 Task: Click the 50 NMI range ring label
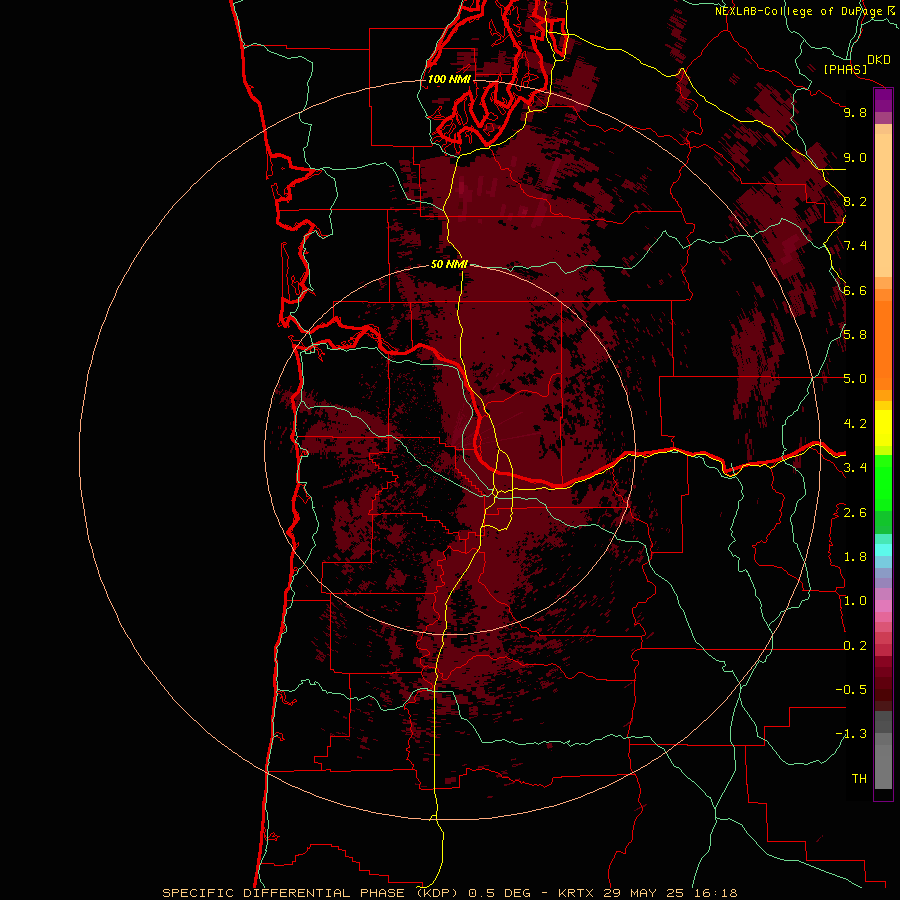[x=449, y=264]
